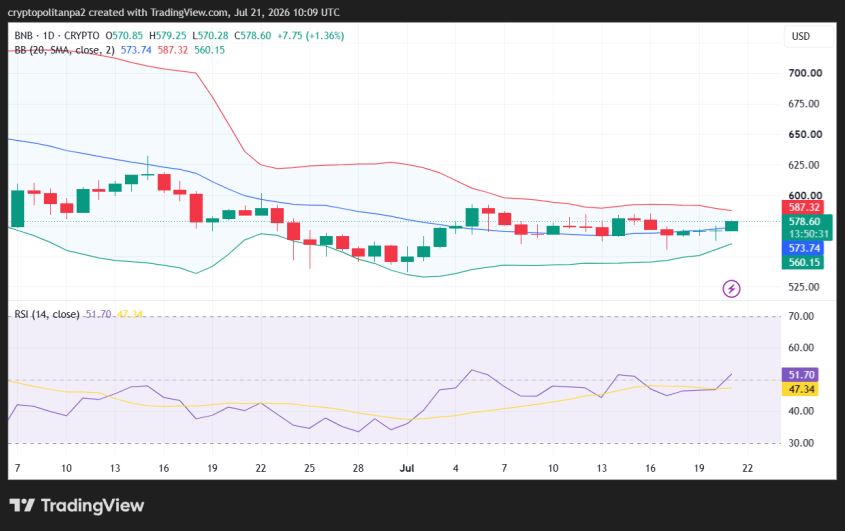The image size is (845, 531).
Task: Click the 525.00 price axis label
Action: (804, 287)
